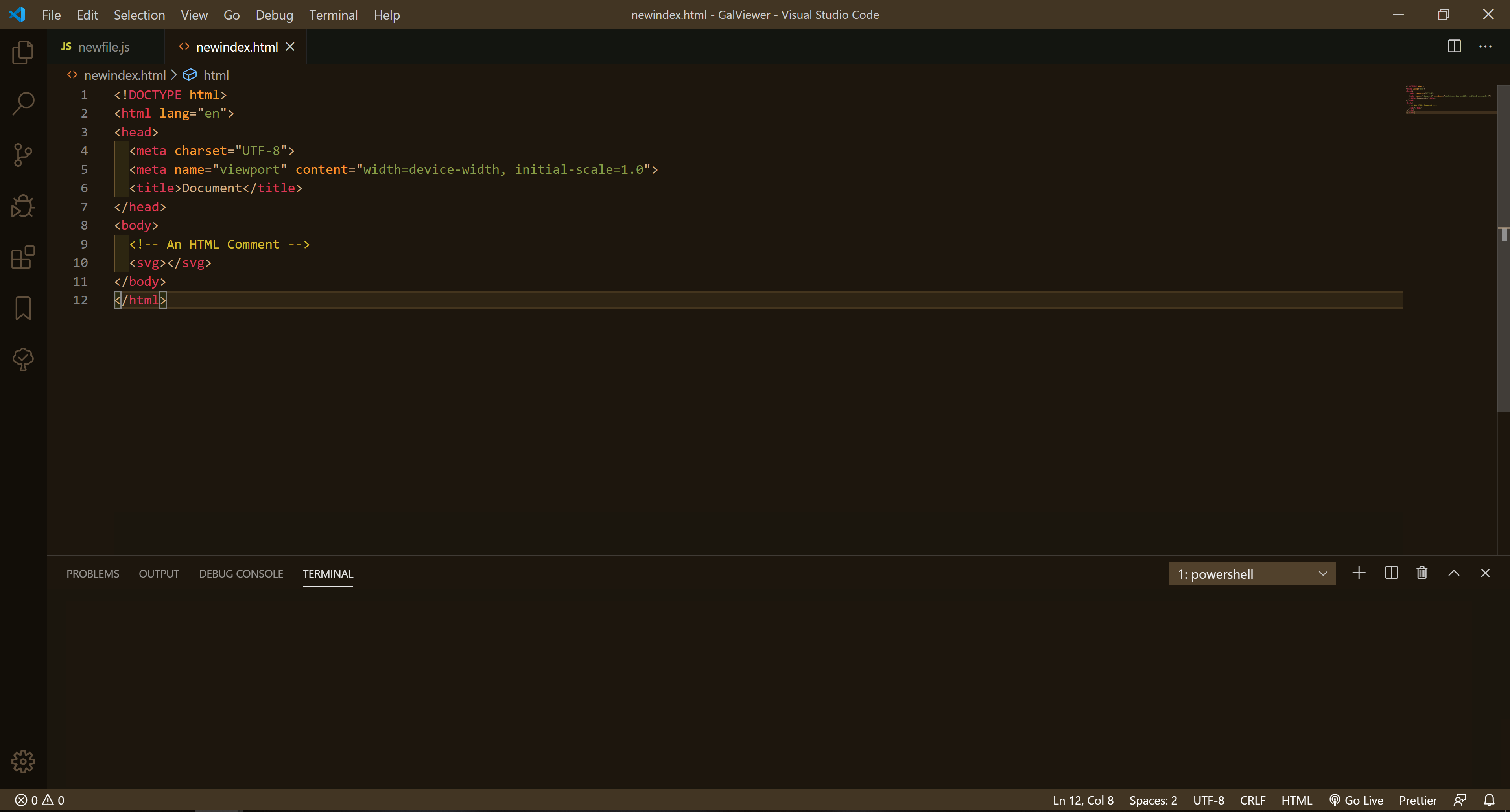
Task: Open the Debug view icon
Action: point(23,206)
